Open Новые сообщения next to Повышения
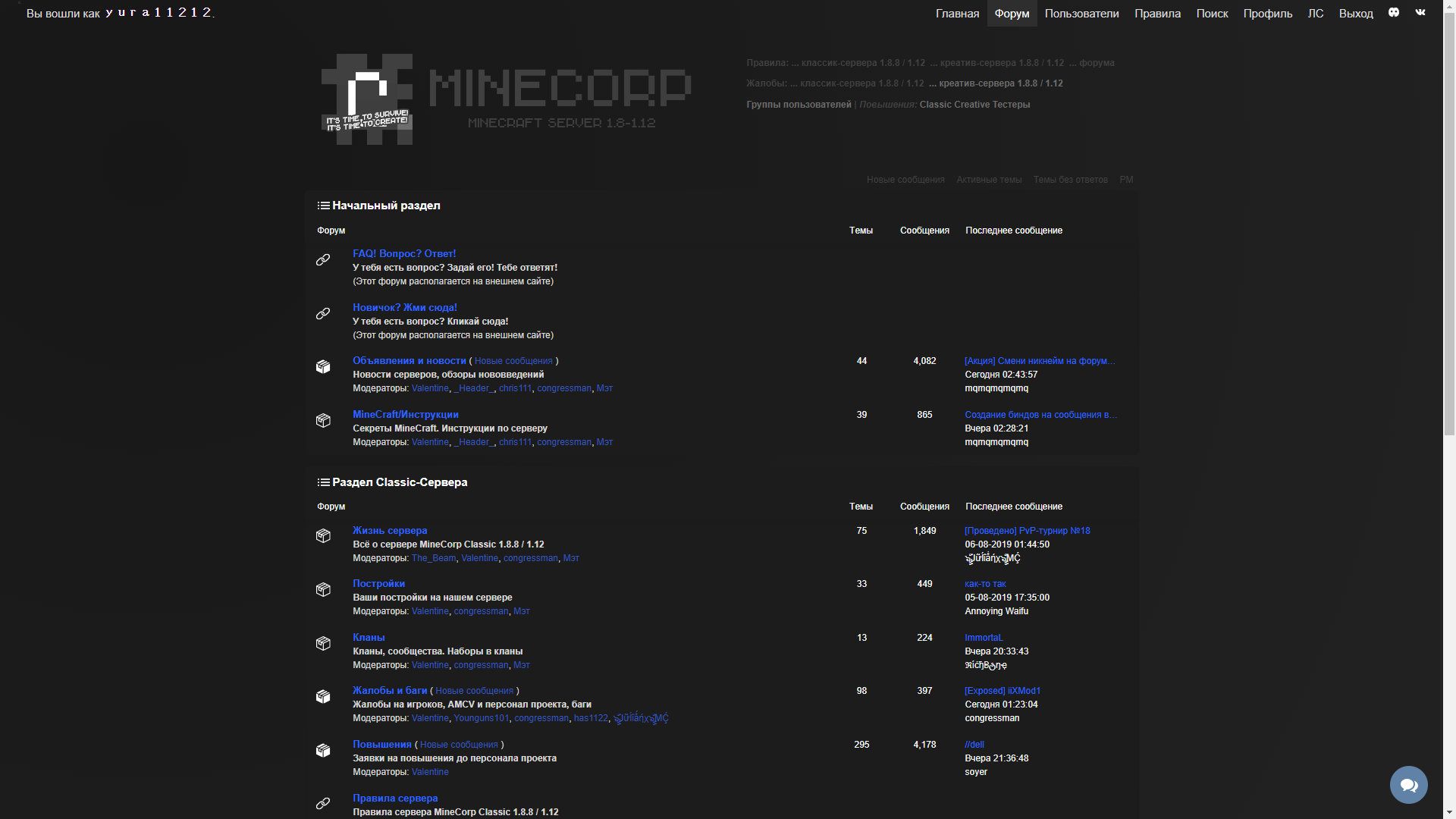 tap(459, 745)
